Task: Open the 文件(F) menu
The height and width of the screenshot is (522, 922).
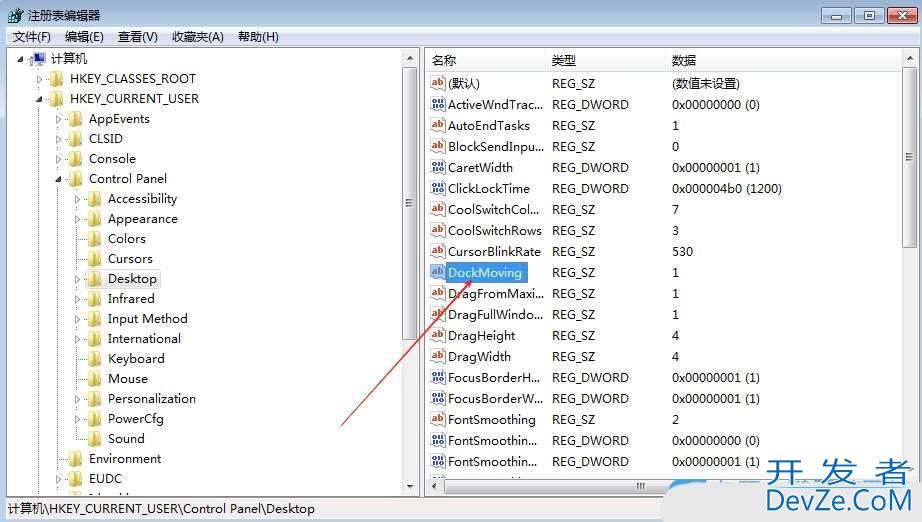Action: (x=32, y=36)
